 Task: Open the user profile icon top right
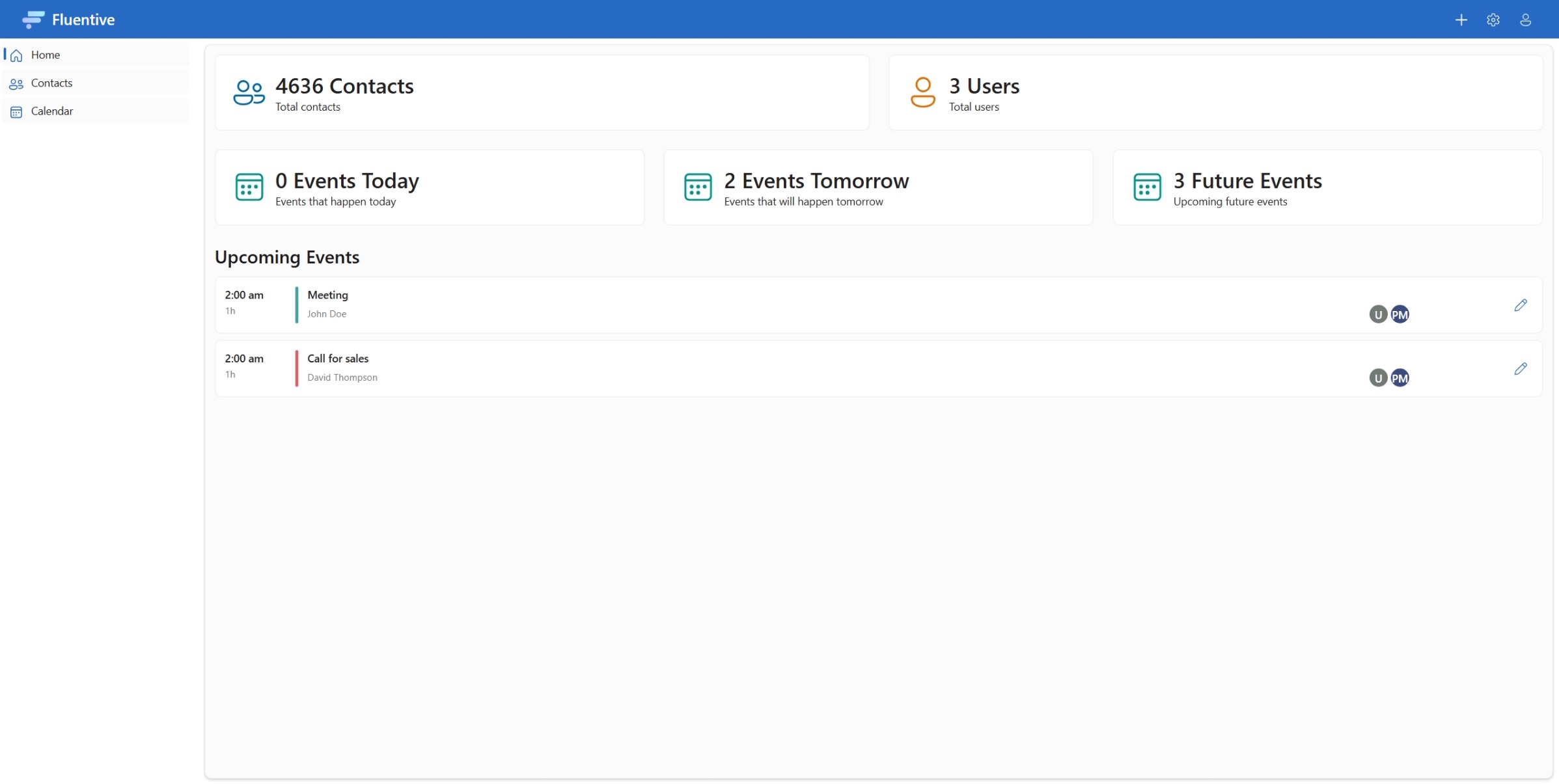[1525, 20]
